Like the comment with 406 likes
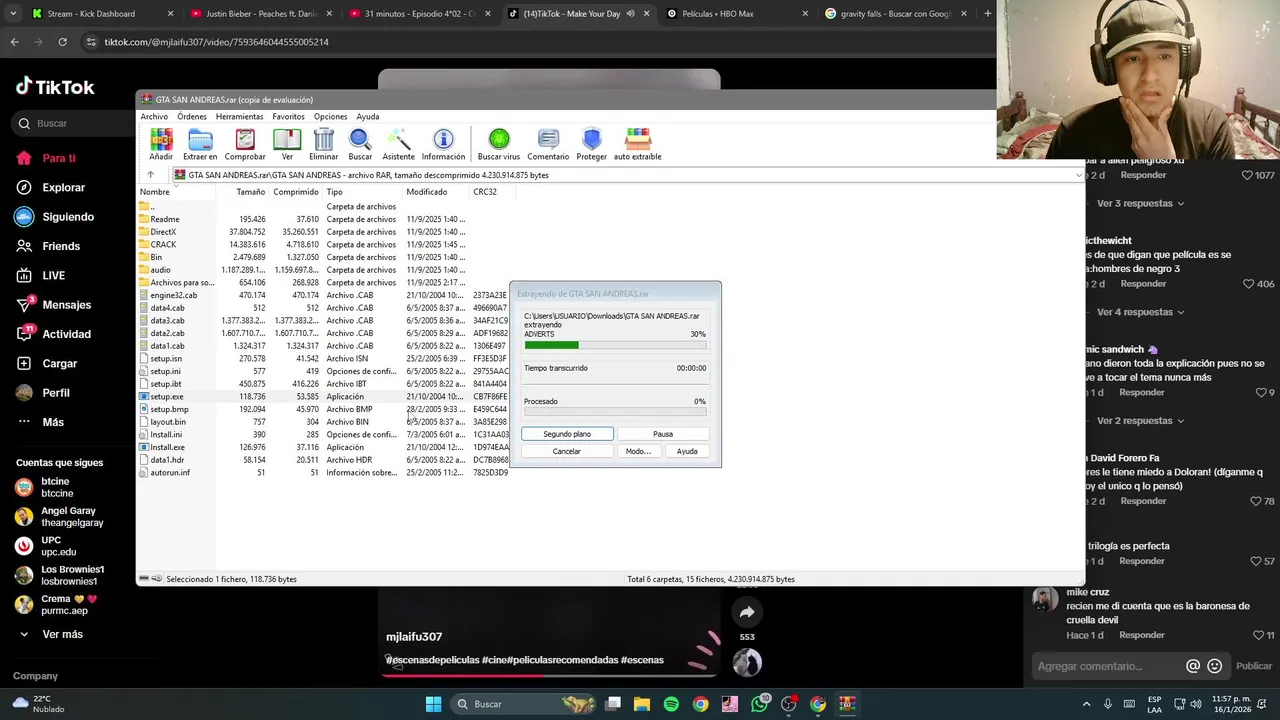Screen dimensions: 1280x720 tap(1247, 284)
